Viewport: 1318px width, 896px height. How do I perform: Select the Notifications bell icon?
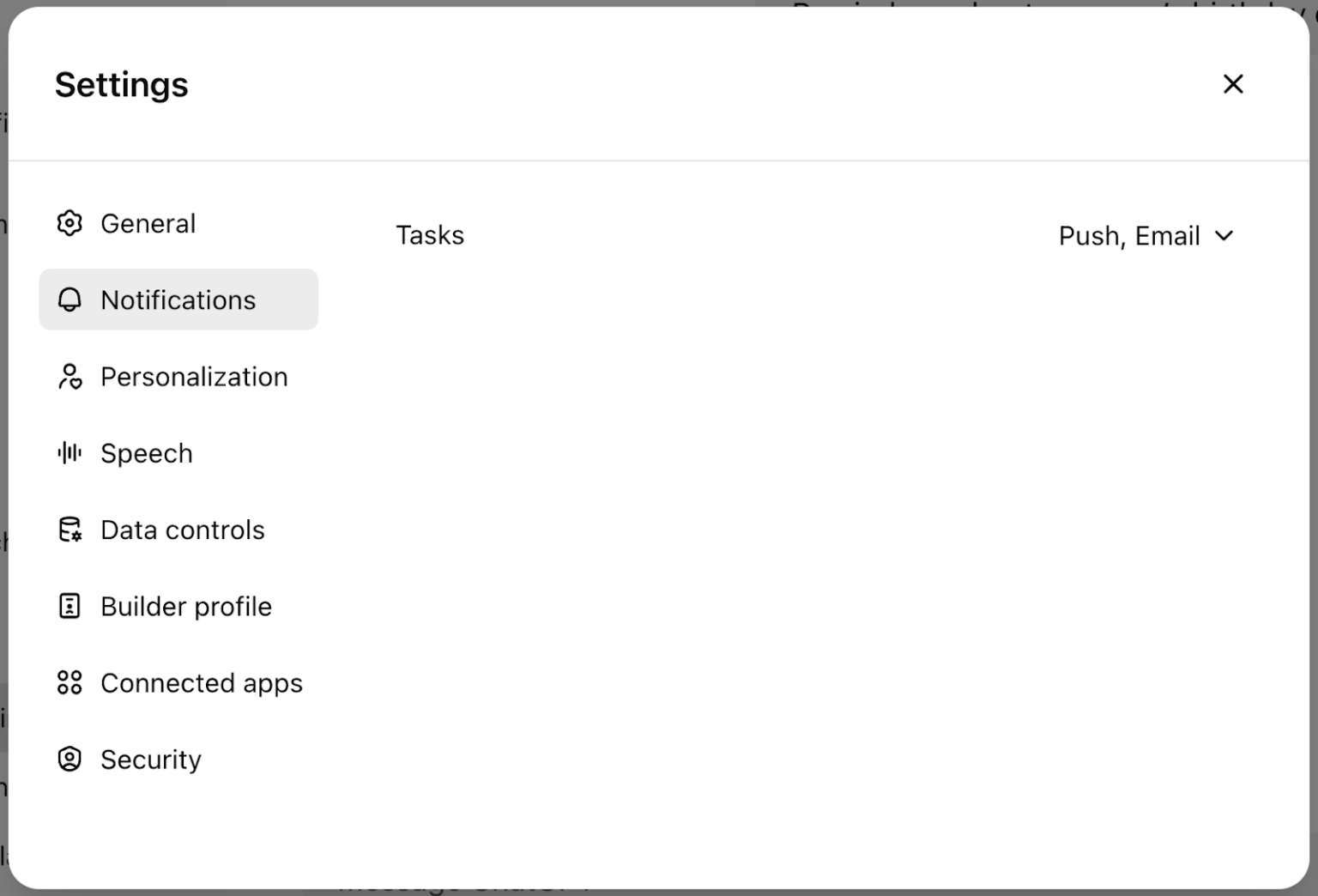[x=70, y=300]
